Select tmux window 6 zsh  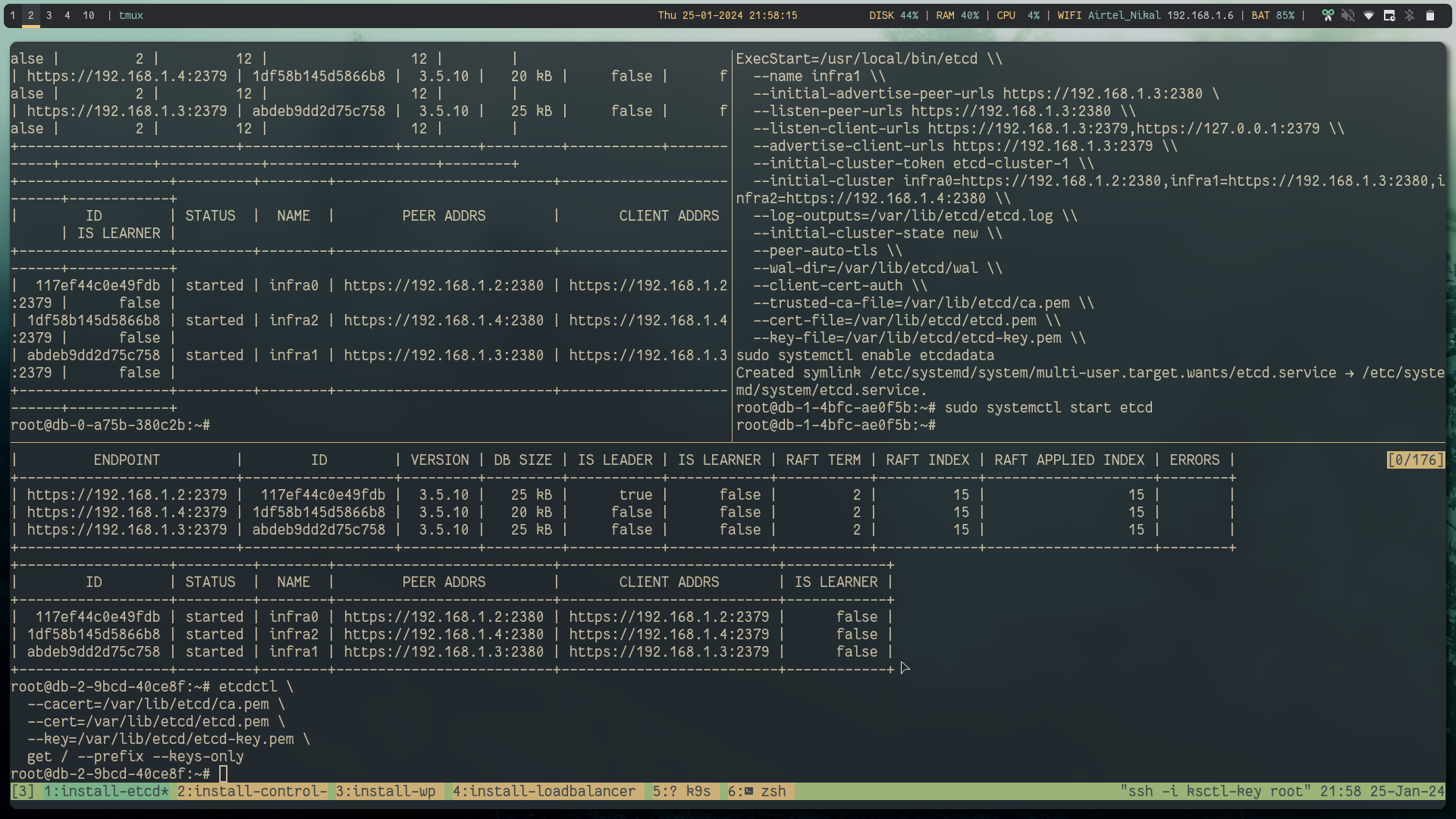point(756,791)
